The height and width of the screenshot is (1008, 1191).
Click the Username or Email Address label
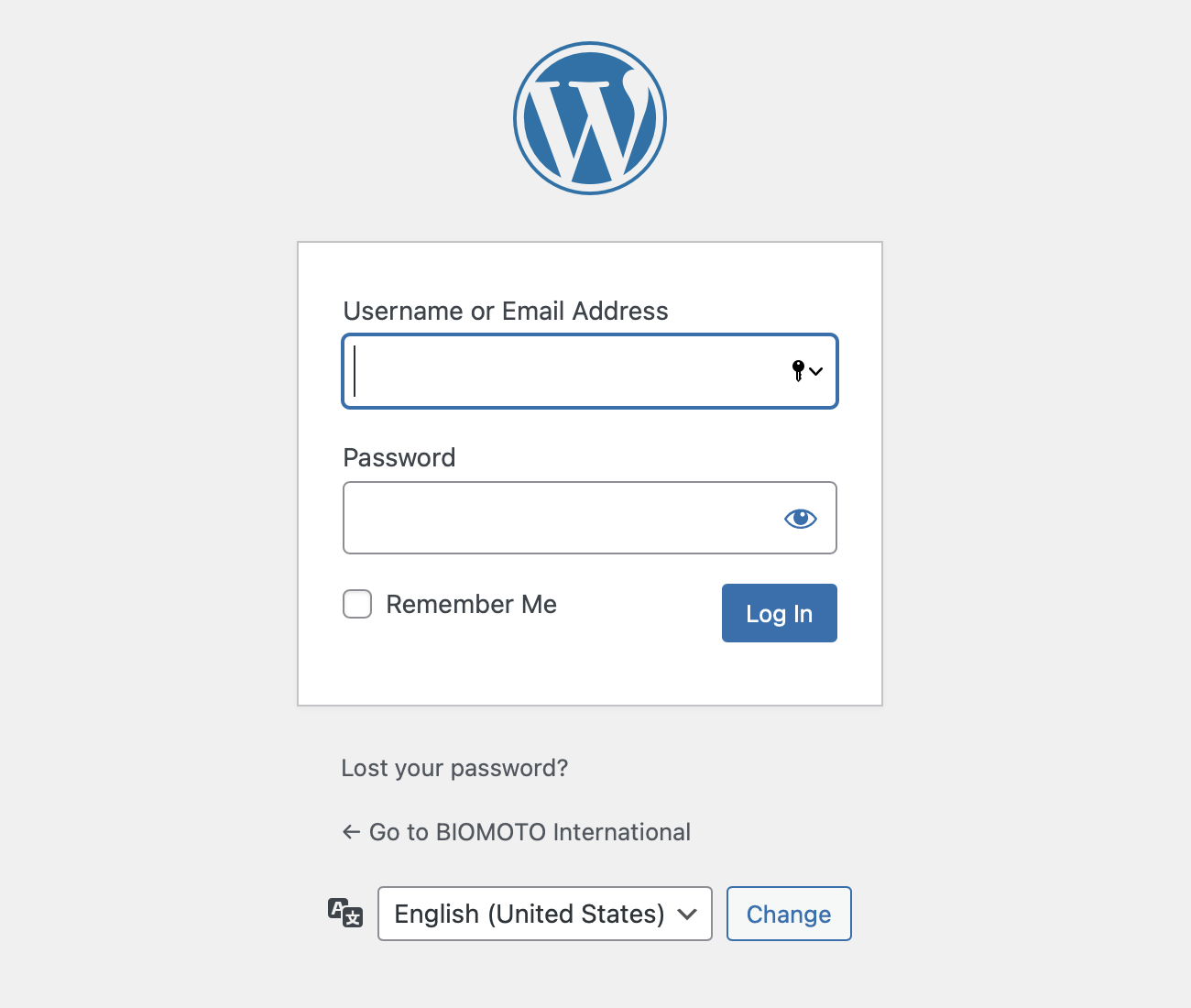pyautogui.click(x=506, y=312)
